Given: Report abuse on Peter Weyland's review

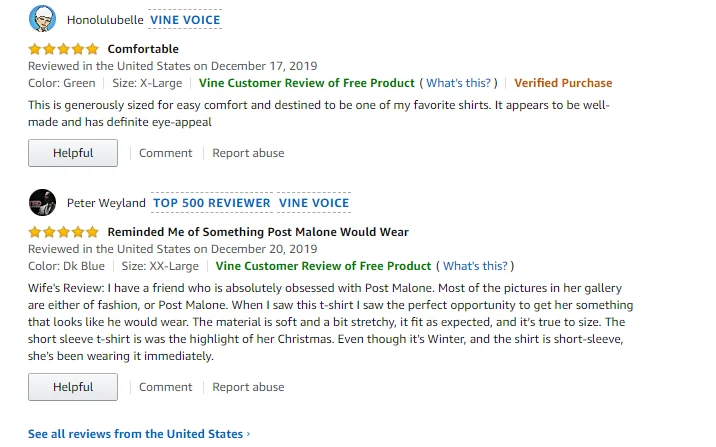Looking at the screenshot, I should [248, 387].
